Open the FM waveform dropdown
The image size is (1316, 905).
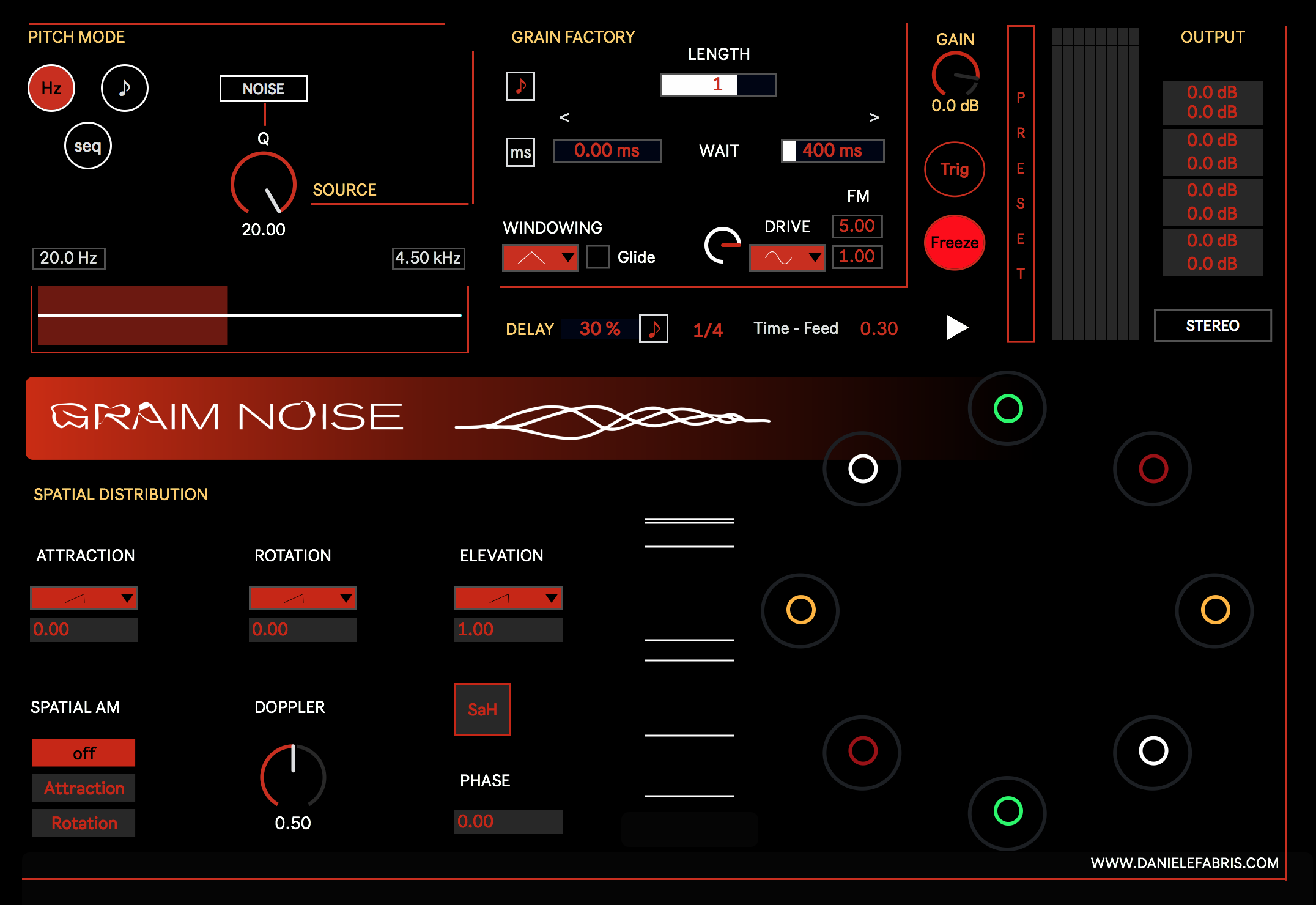787,257
